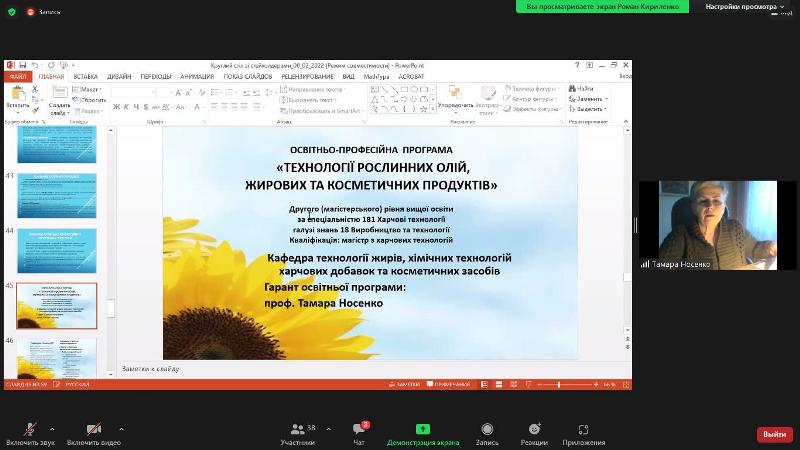Toggle Comments (Примечания) in status bar

click(x=448, y=384)
